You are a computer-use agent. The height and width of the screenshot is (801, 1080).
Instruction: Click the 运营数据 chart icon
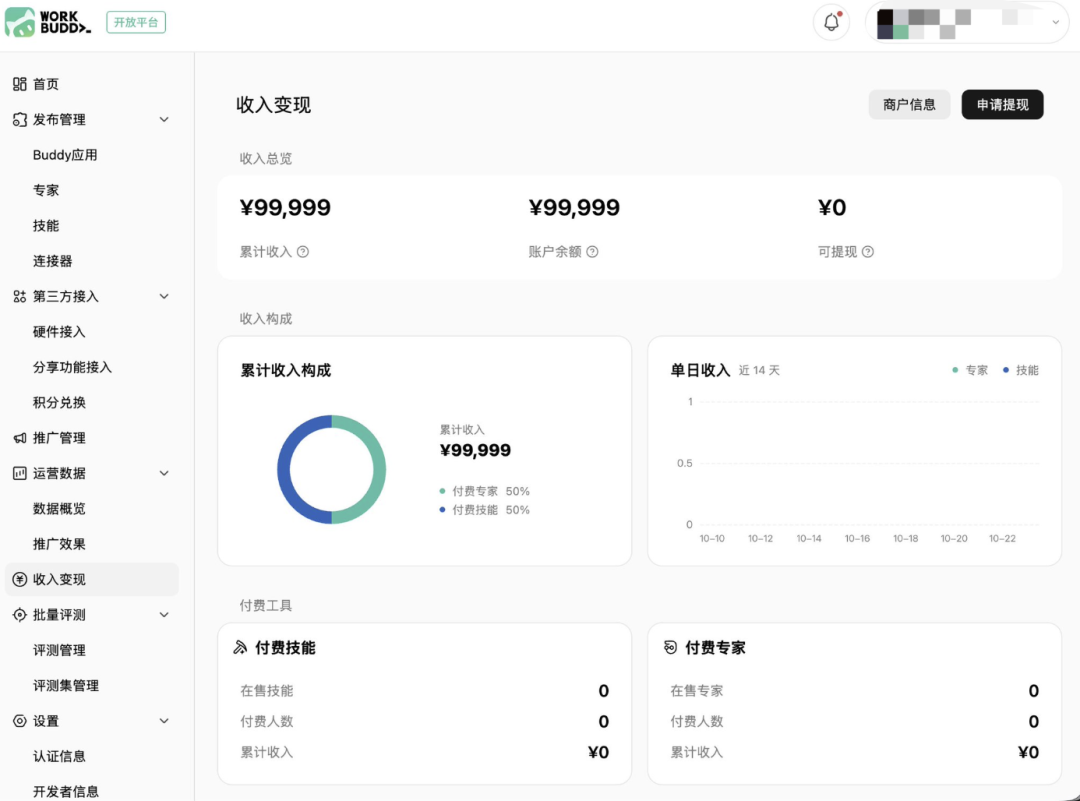tap(19, 473)
